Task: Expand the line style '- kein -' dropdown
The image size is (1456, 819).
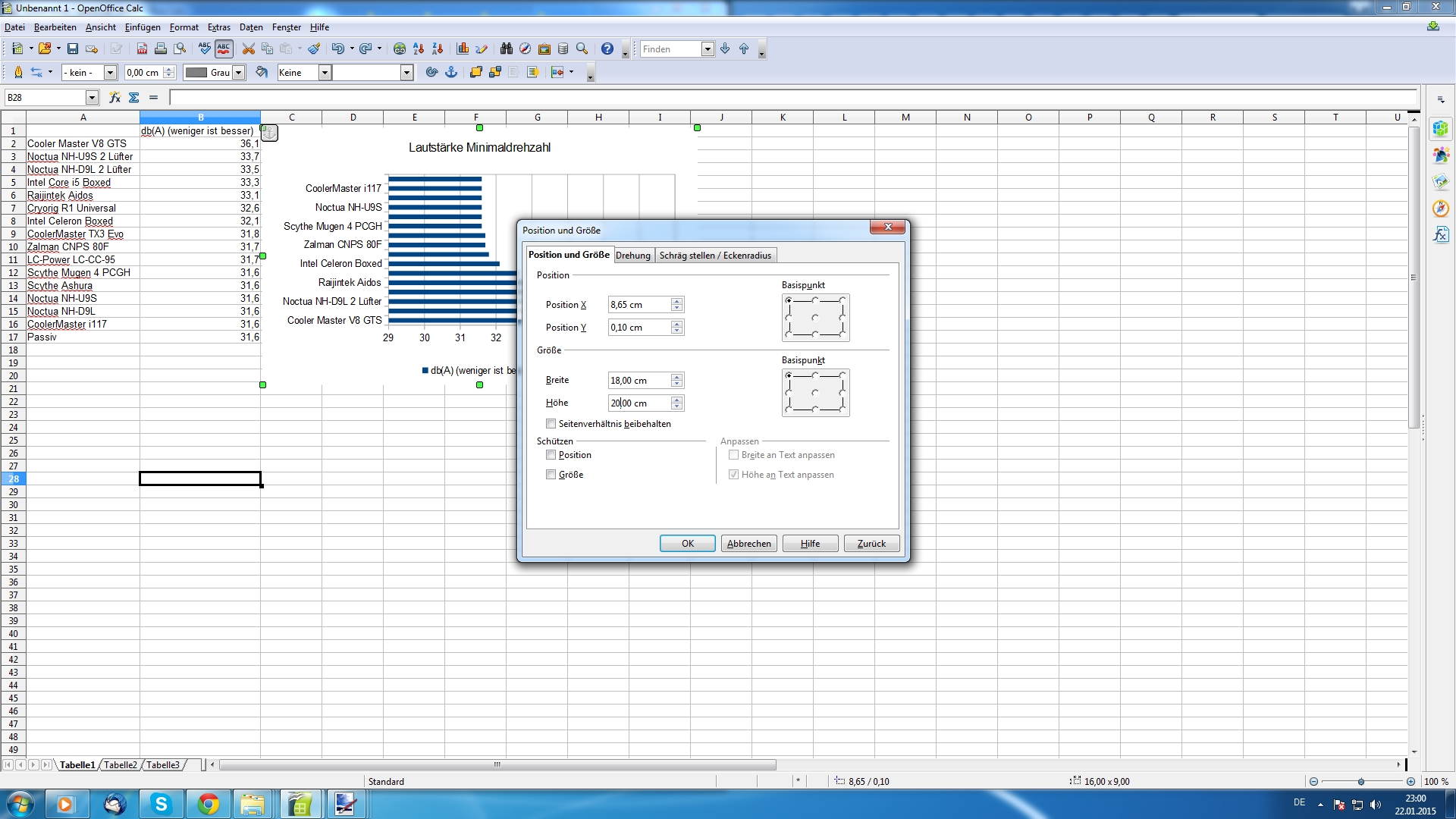Action: click(110, 73)
